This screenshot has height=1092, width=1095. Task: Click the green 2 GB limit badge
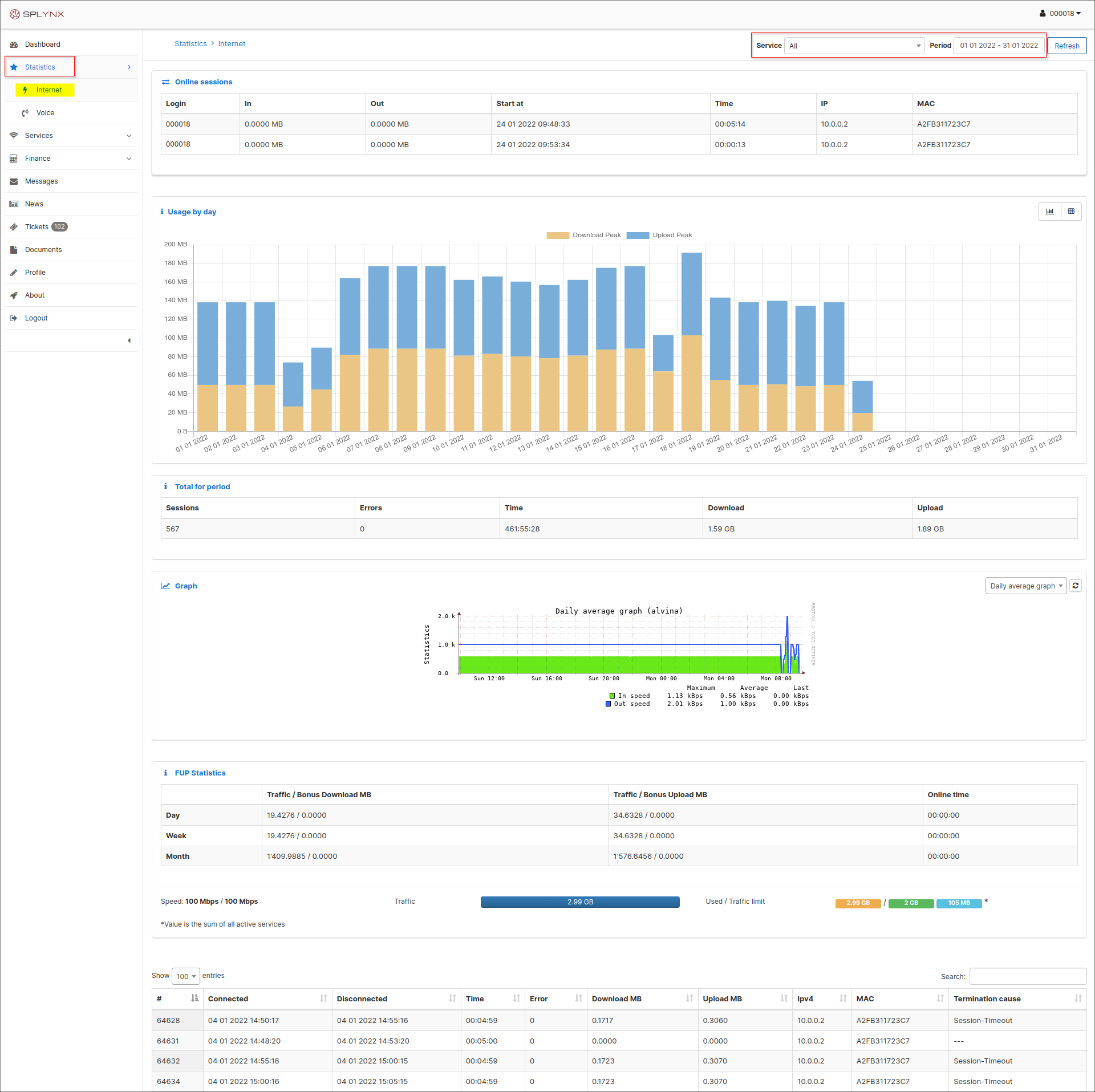911,903
